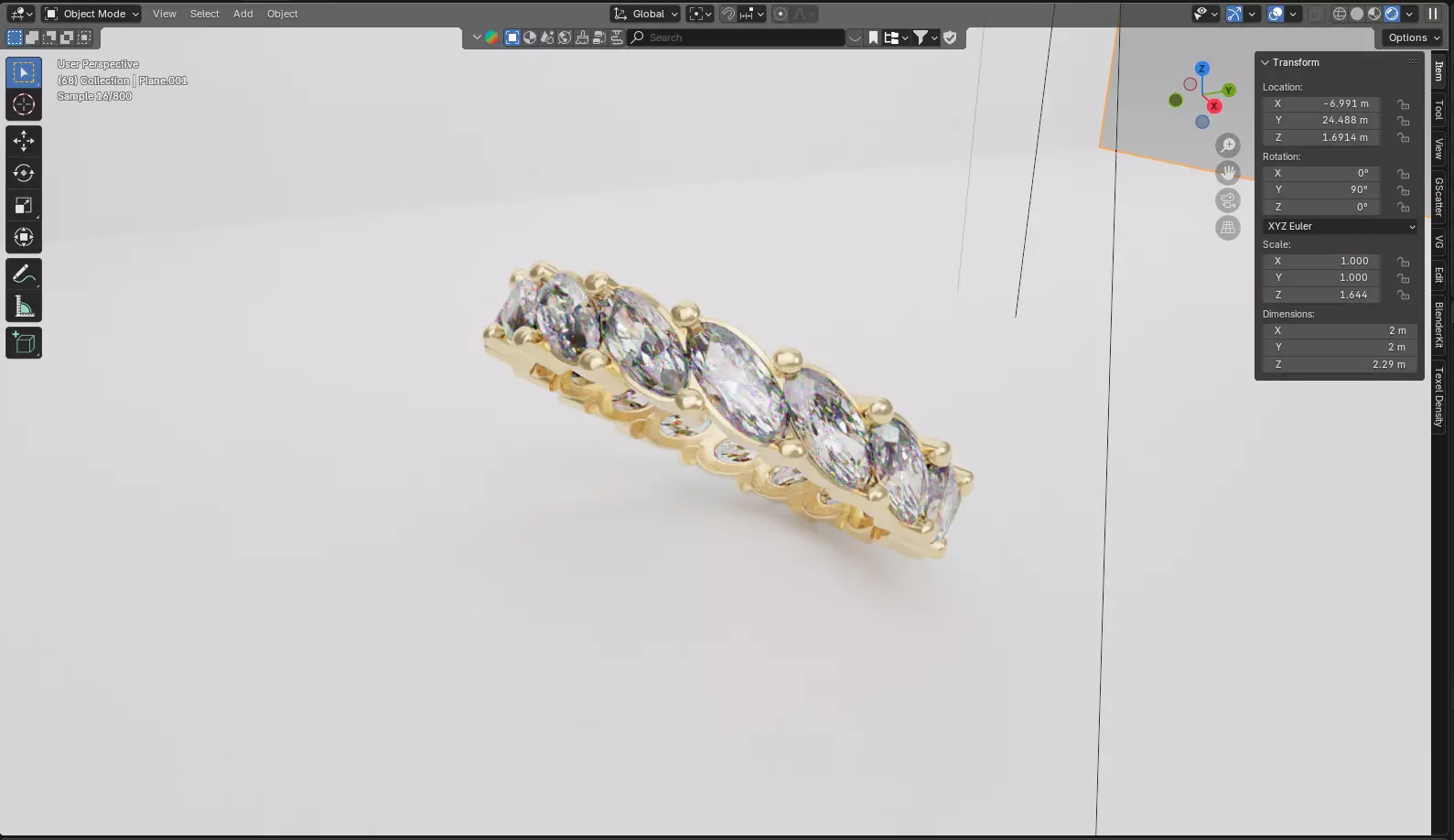The image size is (1454, 840).
Task: Select the Measure tool
Action: click(x=24, y=307)
